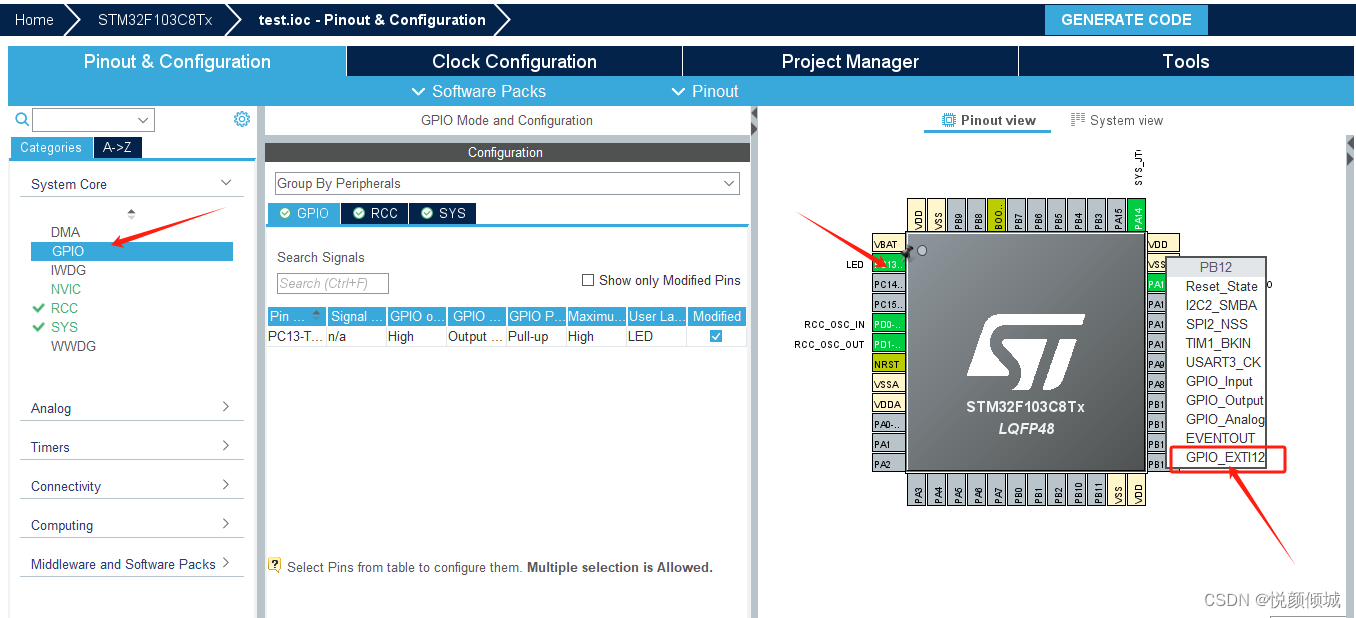Switch to the Project Manager tab
1356x618 pixels.
point(850,61)
